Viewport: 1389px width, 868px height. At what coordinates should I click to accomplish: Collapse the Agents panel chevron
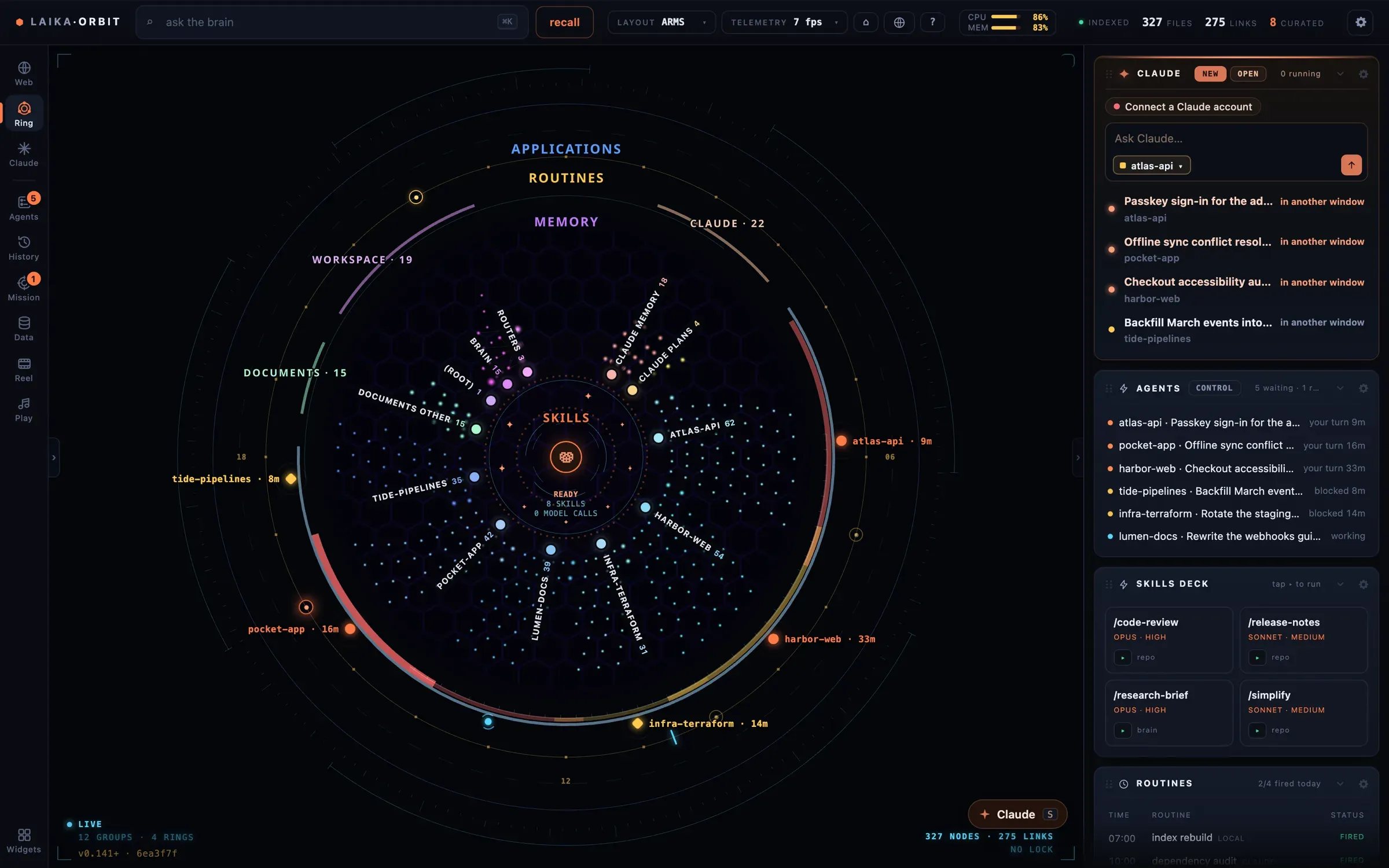pyautogui.click(x=1340, y=388)
